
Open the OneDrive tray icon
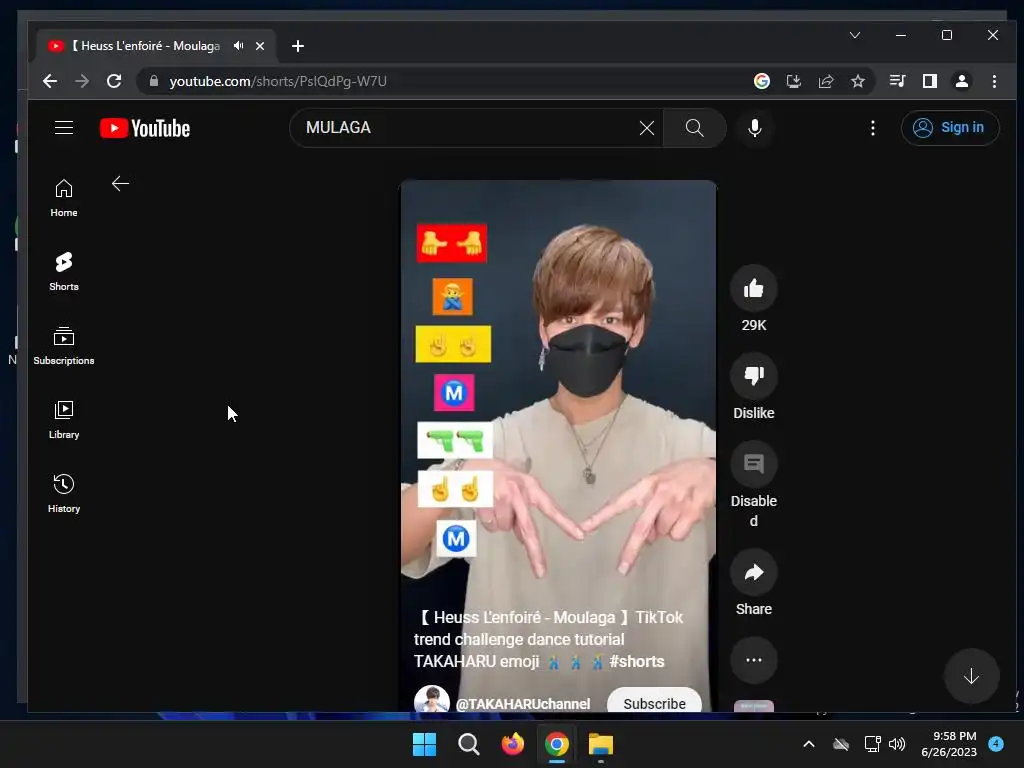point(841,744)
